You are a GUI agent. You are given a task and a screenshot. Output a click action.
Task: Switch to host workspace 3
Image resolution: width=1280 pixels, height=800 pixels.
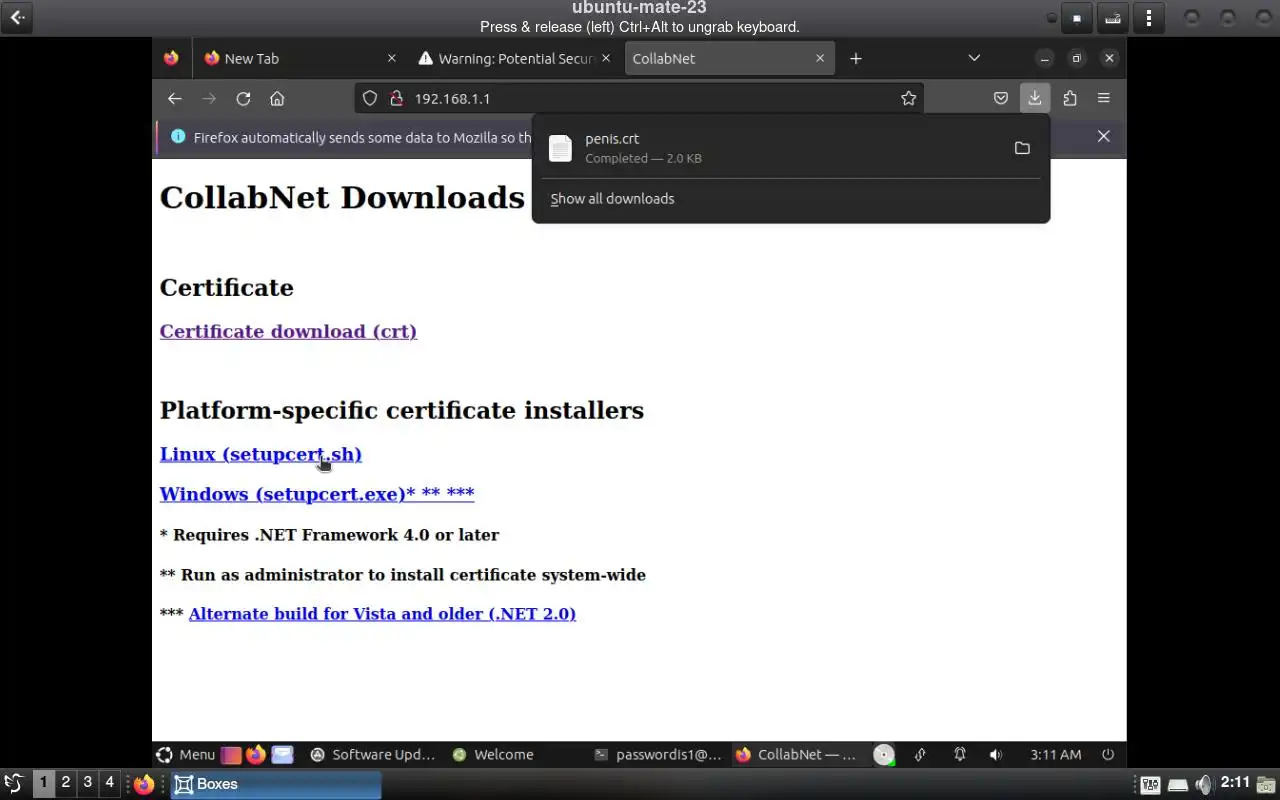pos(88,783)
